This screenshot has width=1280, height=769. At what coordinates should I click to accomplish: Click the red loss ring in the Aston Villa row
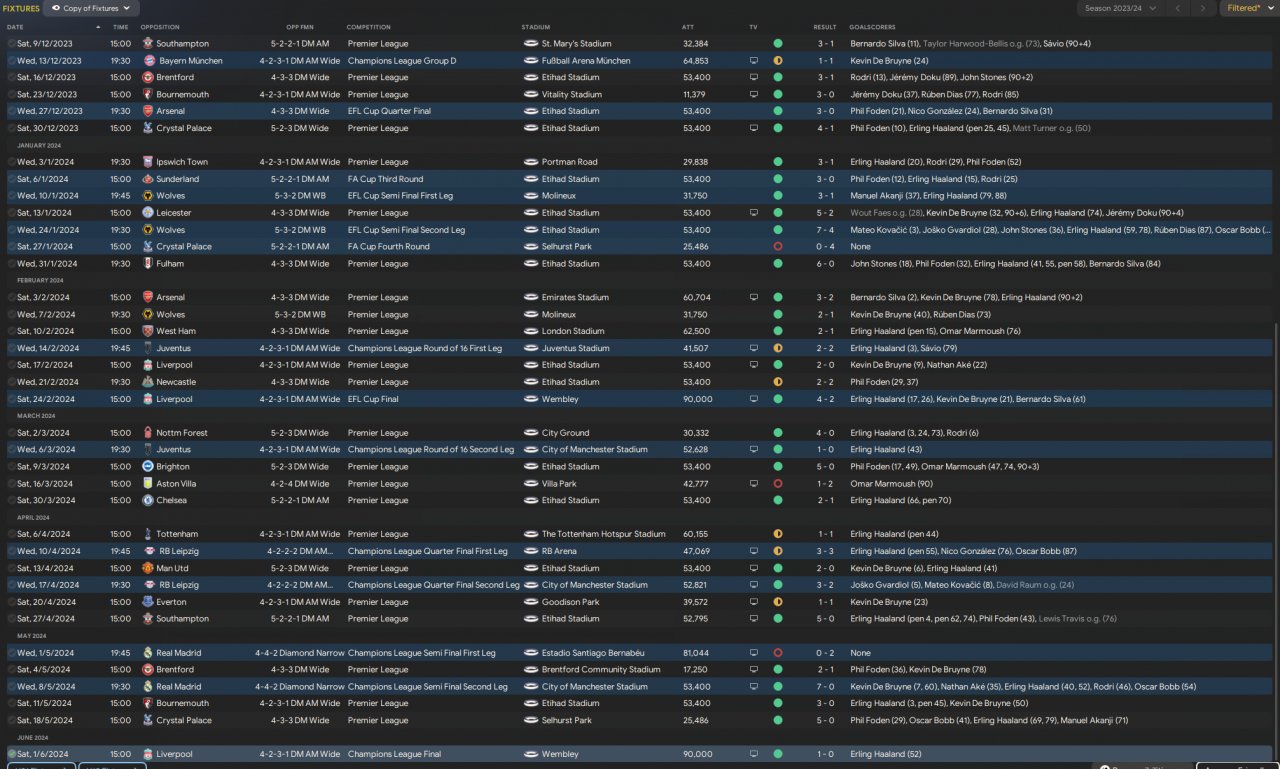click(x=778, y=484)
